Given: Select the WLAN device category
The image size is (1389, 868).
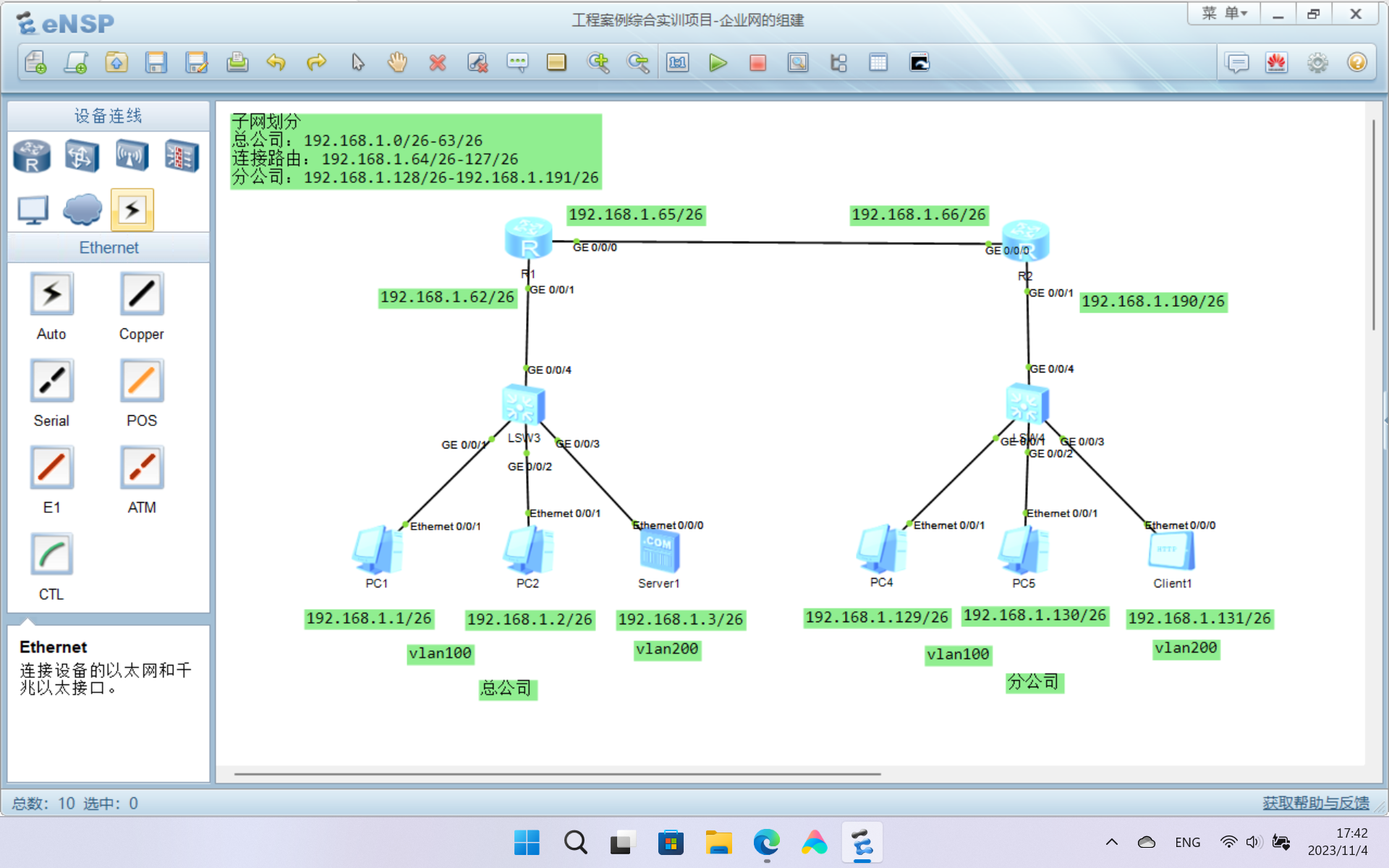Looking at the screenshot, I should [x=132, y=156].
